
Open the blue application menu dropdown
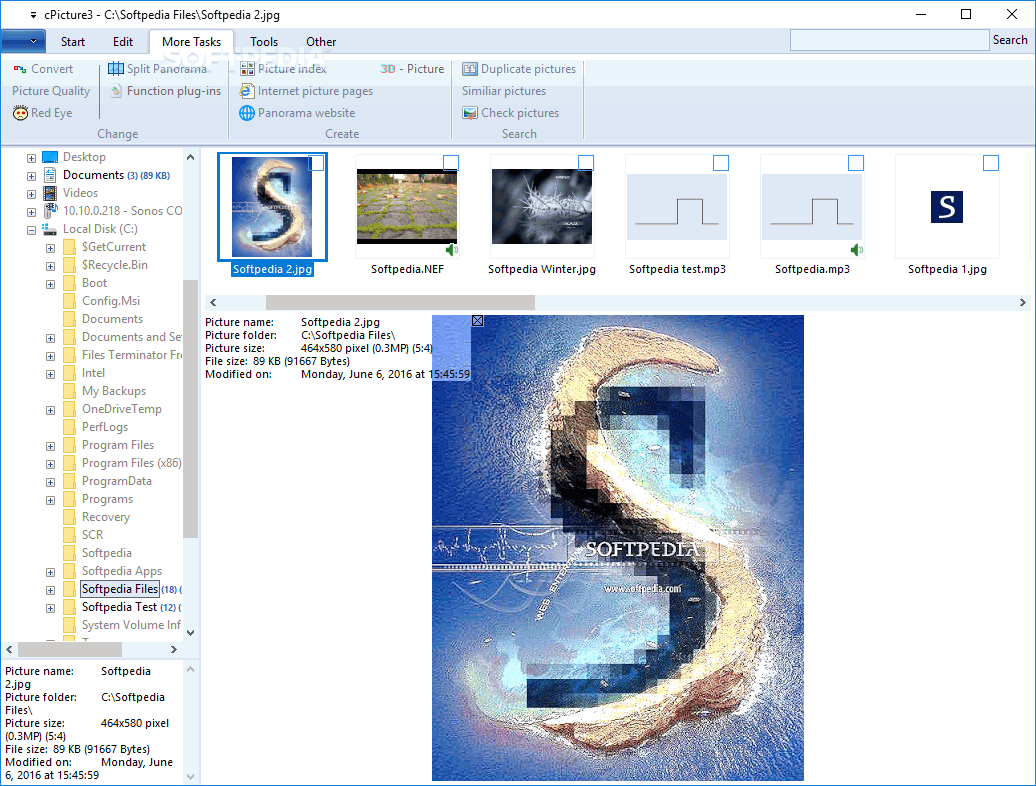pyautogui.click(x=23, y=41)
